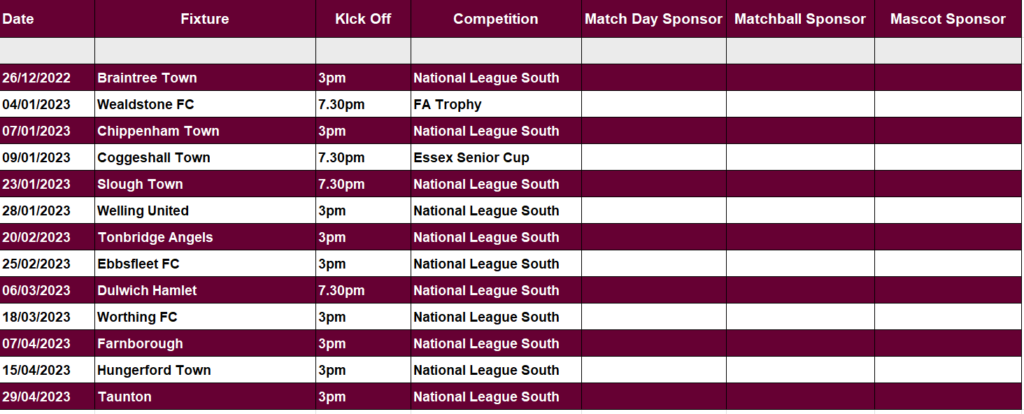This screenshot has width=1024, height=414.
Task: Click the Braintree Town fixture cell
Action: coord(205,78)
